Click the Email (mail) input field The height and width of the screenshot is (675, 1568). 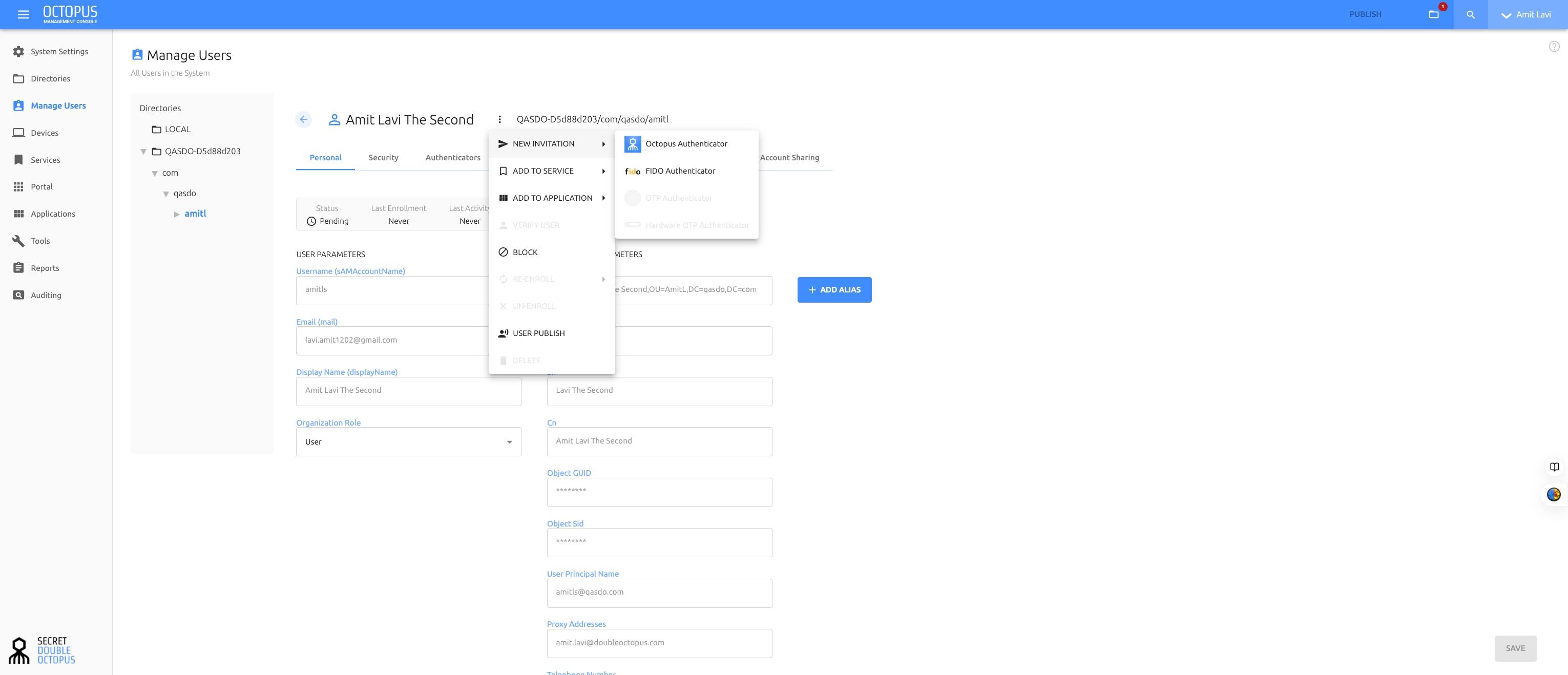point(392,341)
